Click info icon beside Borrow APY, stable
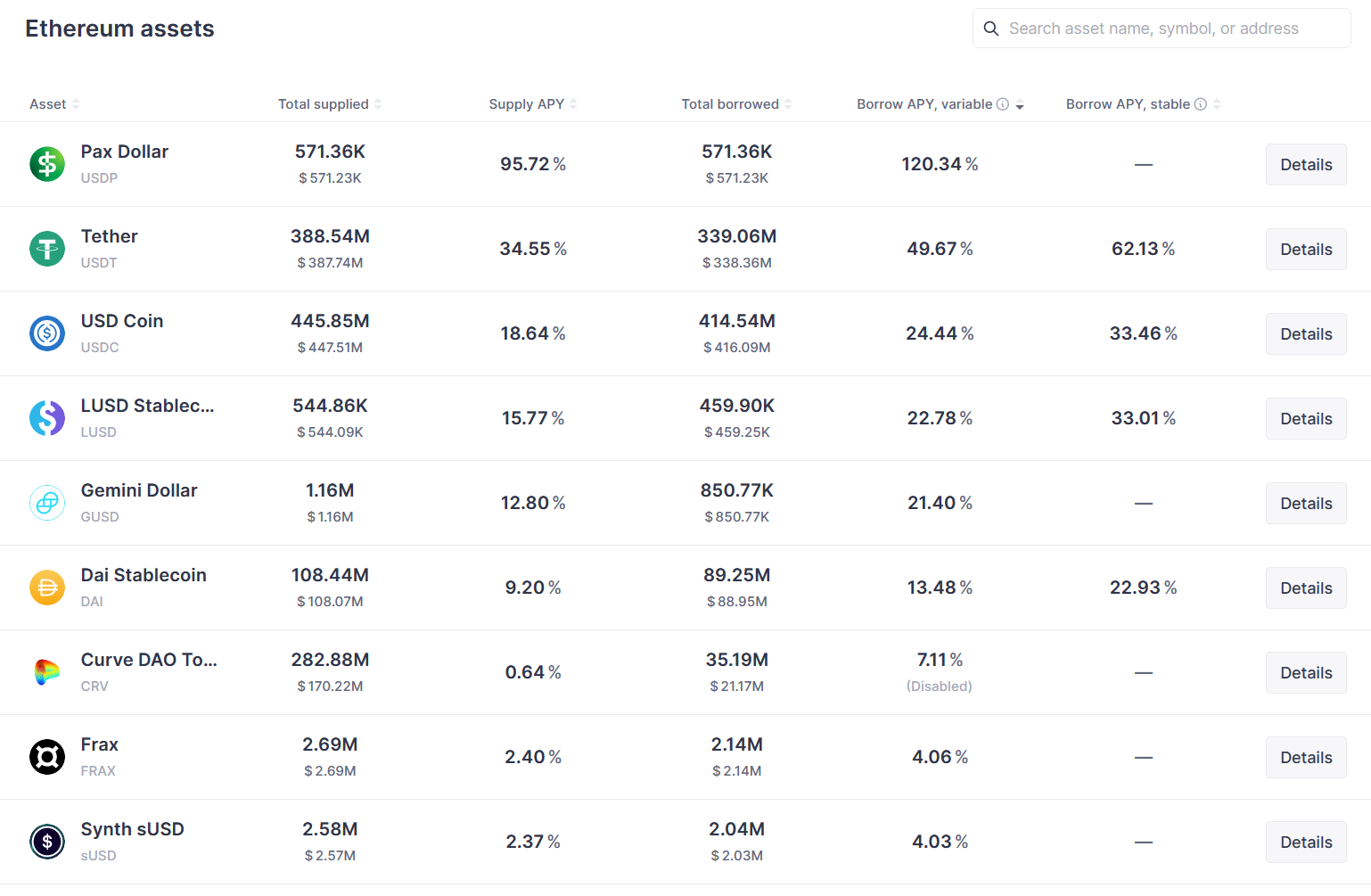Viewport: 1371px width, 896px height. coord(1201,104)
